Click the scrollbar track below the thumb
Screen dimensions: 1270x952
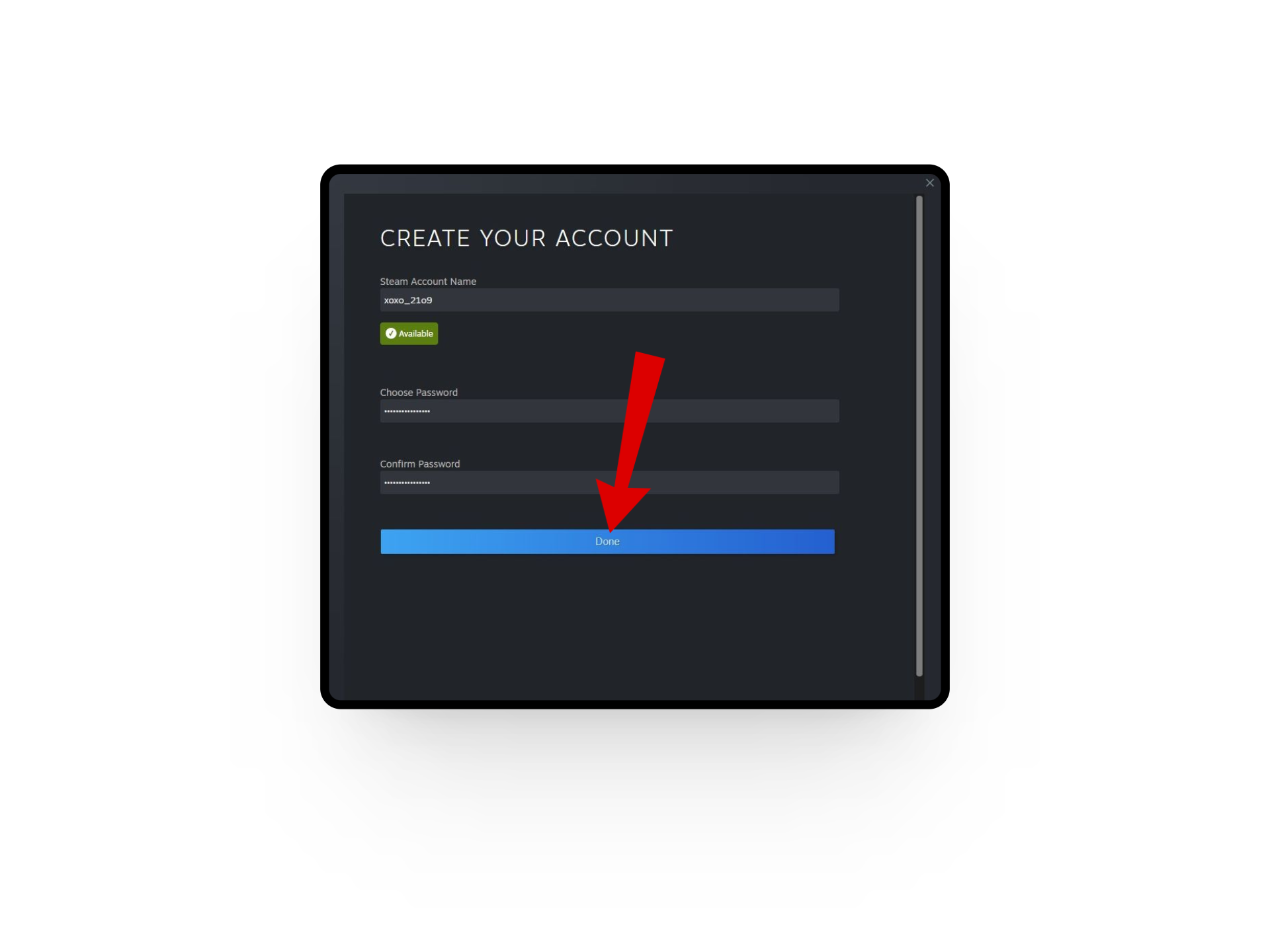[919, 688]
